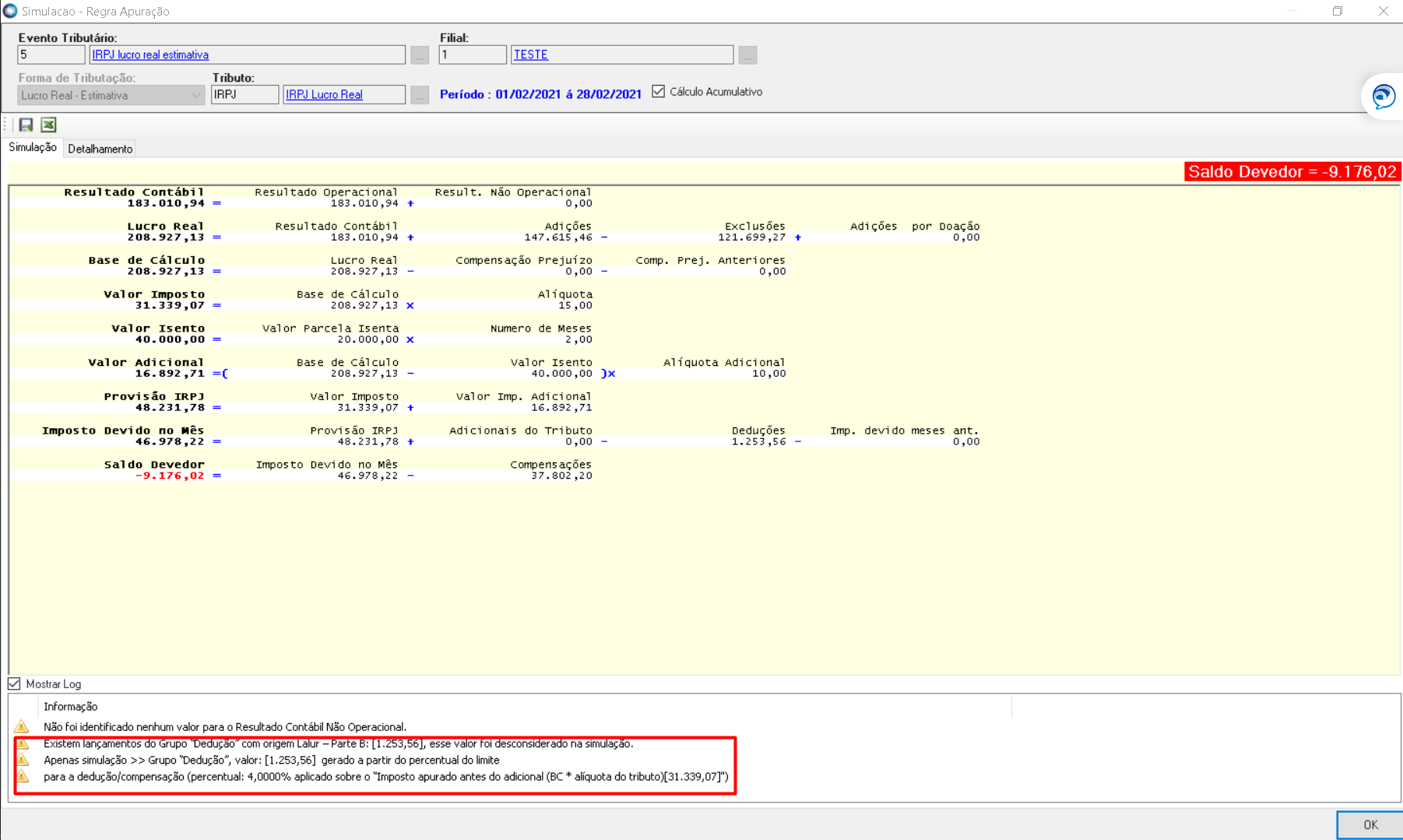Open the chat assistant bubble icon
This screenshot has width=1403, height=840.
click(x=1384, y=97)
